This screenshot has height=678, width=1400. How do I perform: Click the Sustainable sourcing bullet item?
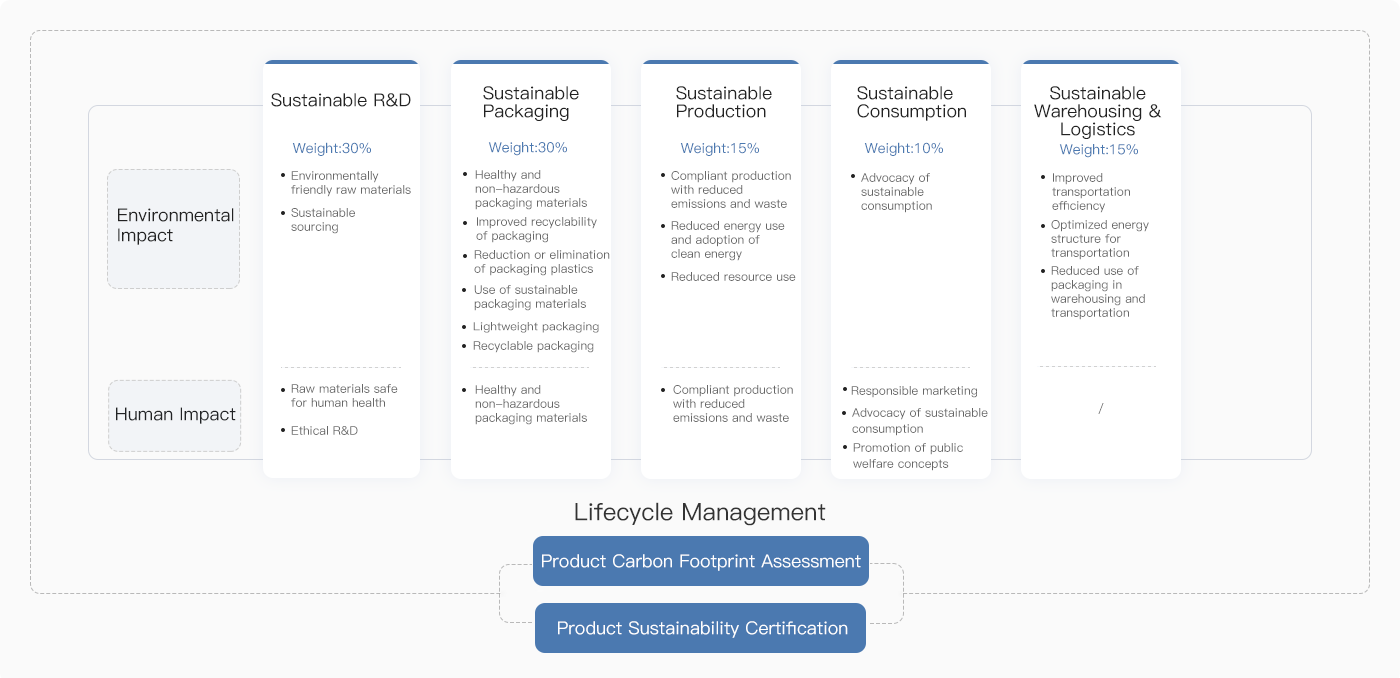[x=323, y=220]
